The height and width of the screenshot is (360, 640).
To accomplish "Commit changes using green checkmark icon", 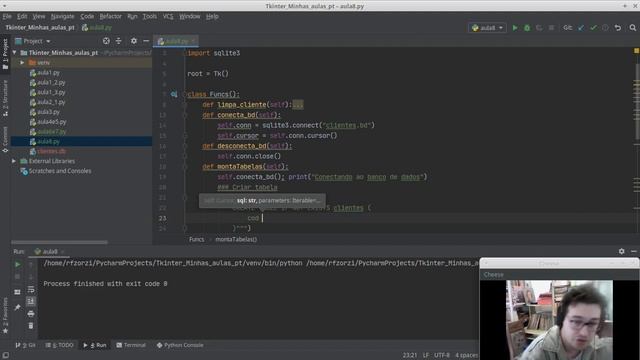I will click(593, 28).
